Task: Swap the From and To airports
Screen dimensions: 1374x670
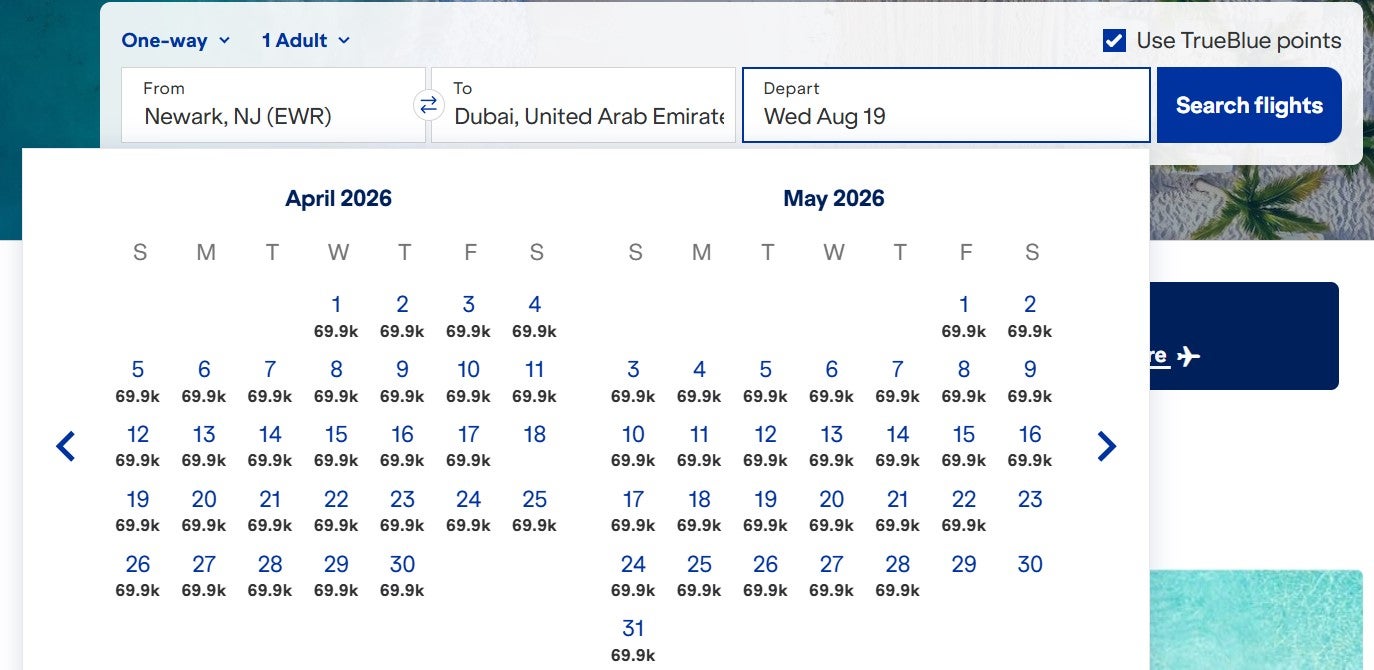Action: click(x=428, y=104)
